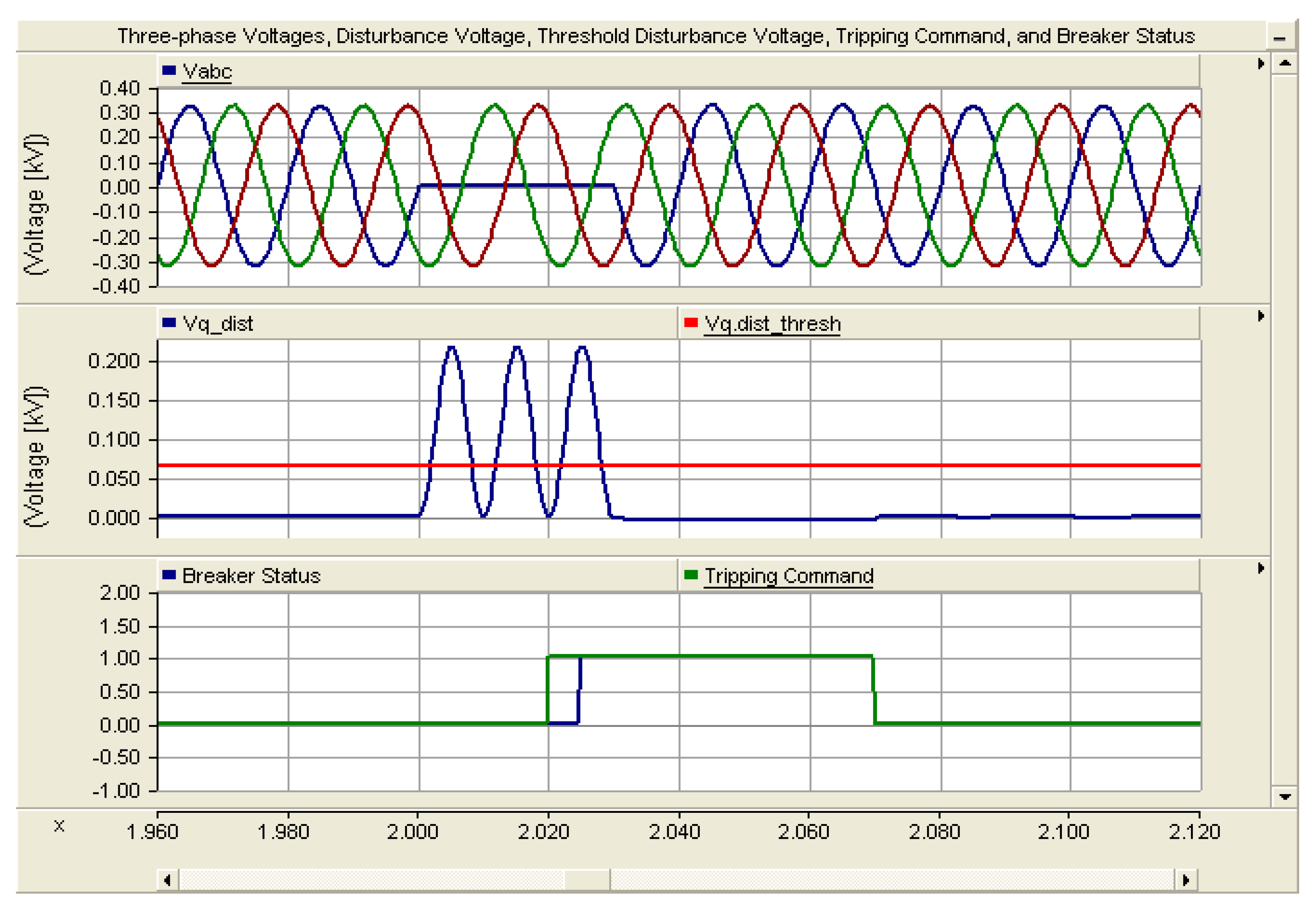Minimize the graph frame with dash button

(1280, 38)
